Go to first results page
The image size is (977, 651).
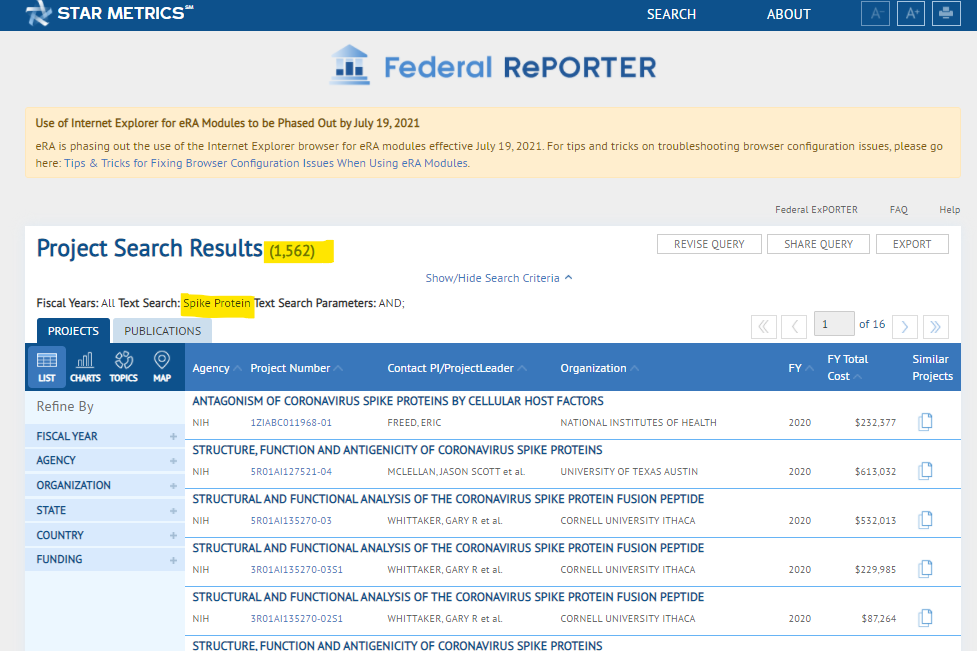pos(763,326)
